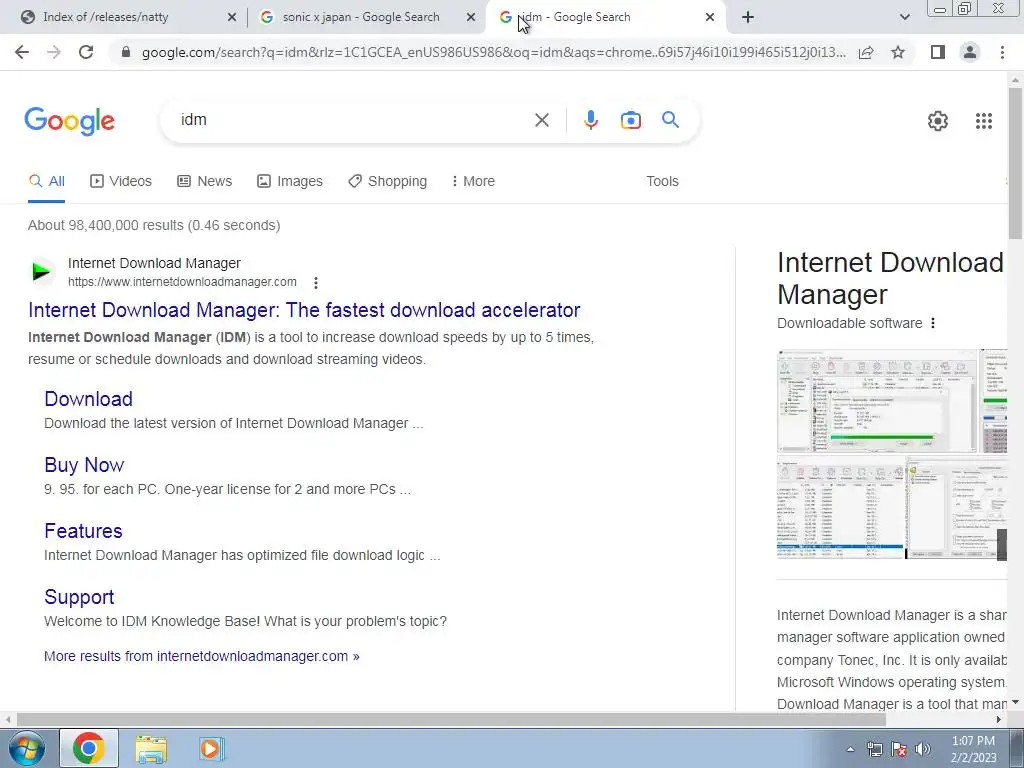Launch Windows Media Player from the taskbar
Image resolution: width=1024 pixels, height=768 pixels.
click(x=211, y=749)
